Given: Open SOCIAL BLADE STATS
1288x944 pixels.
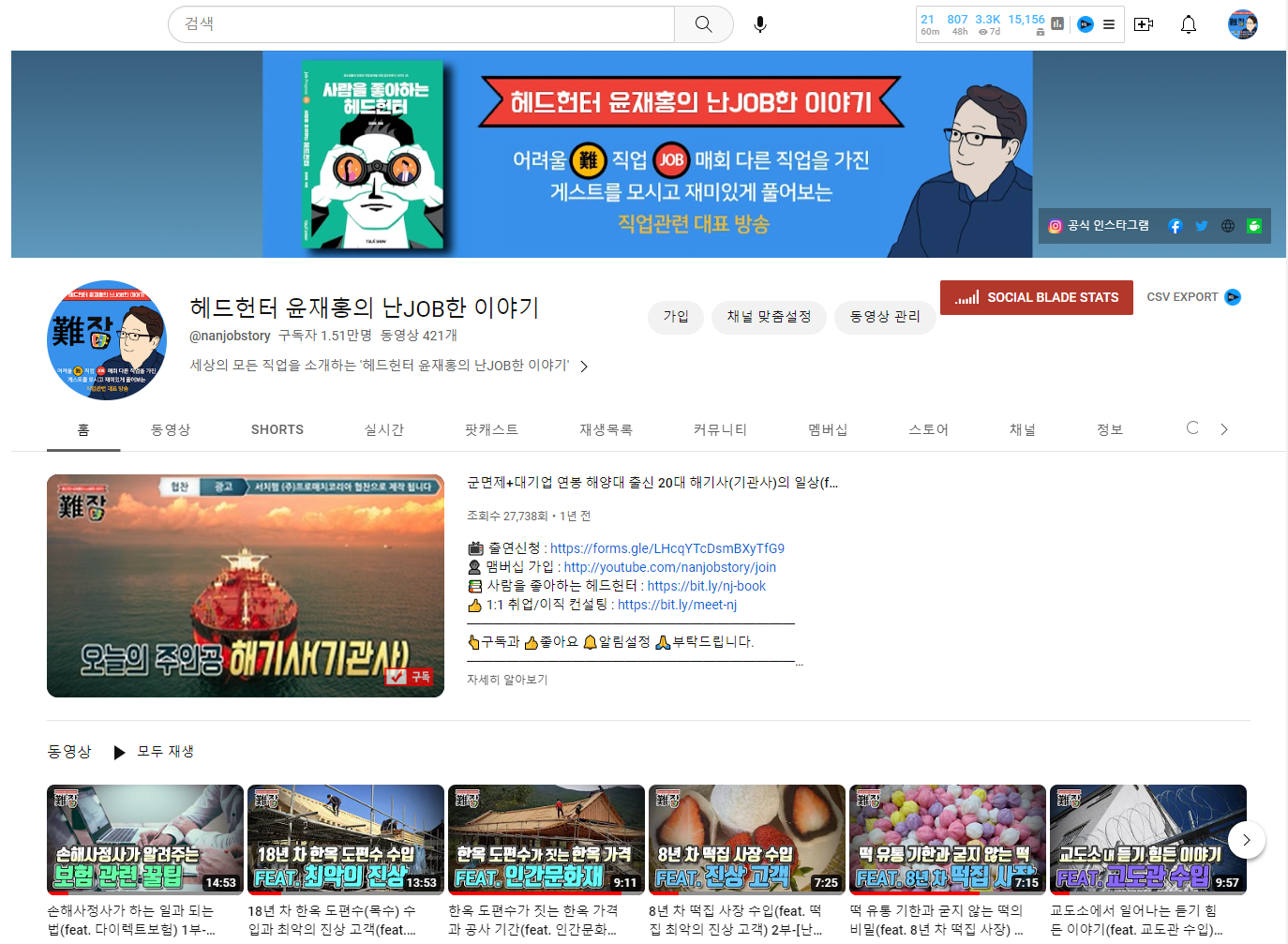Looking at the screenshot, I should (x=1037, y=297).
